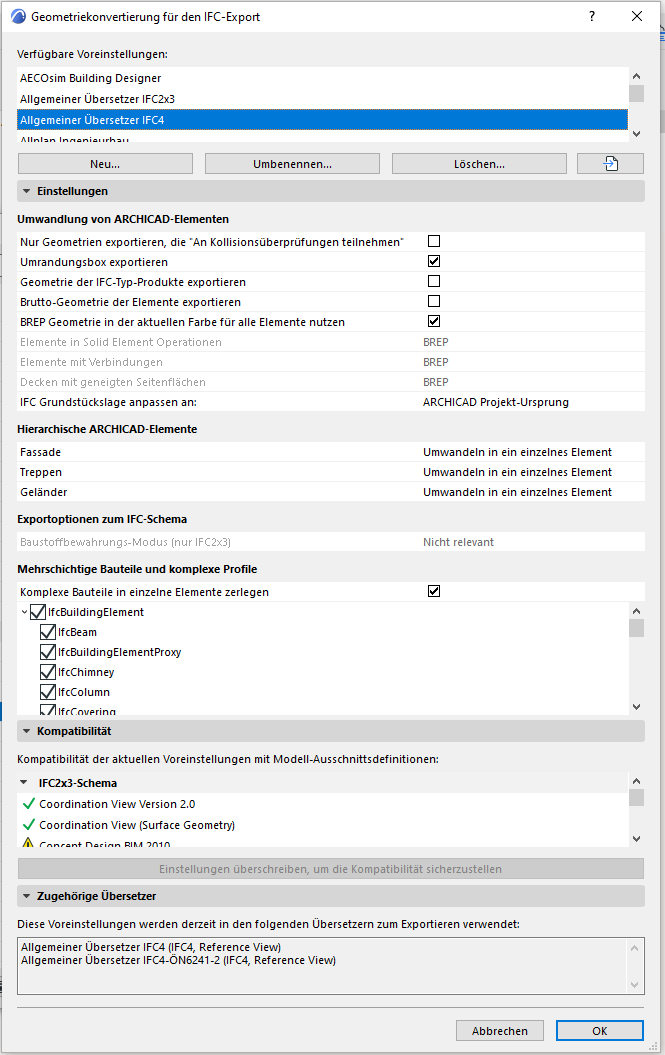The width and height of the screenshot is (665, 1055).
Task: Select AECOsim Building Designer preset
Action: click(90, 78)
